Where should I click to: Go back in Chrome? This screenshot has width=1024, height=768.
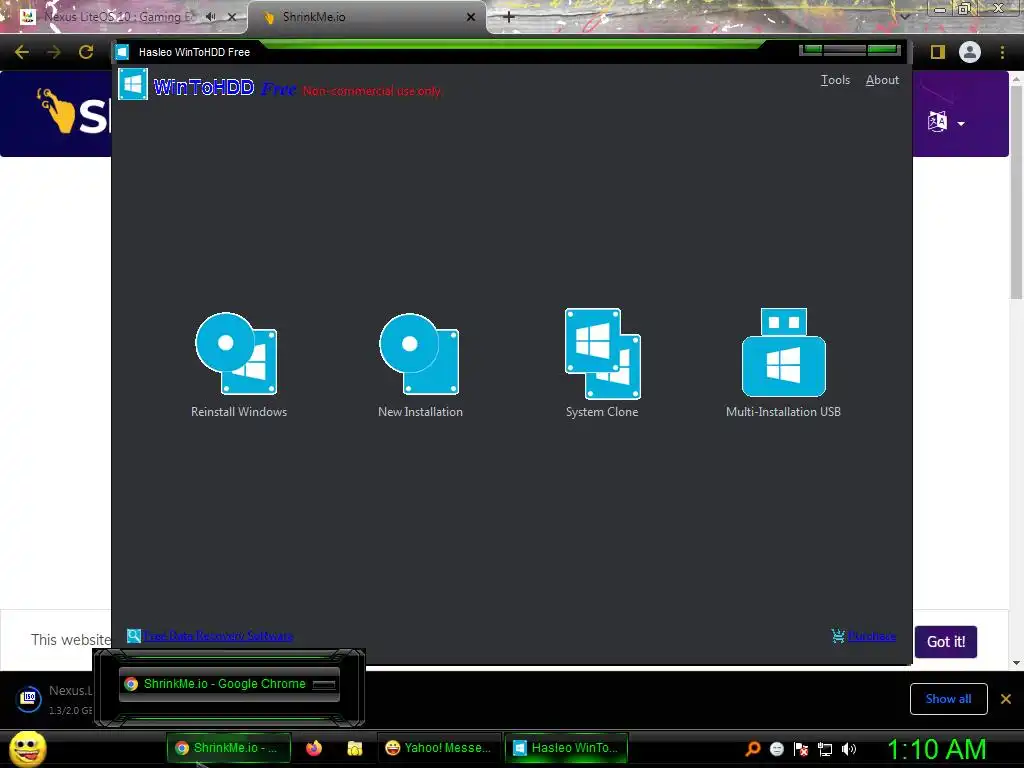pos(22,52)
